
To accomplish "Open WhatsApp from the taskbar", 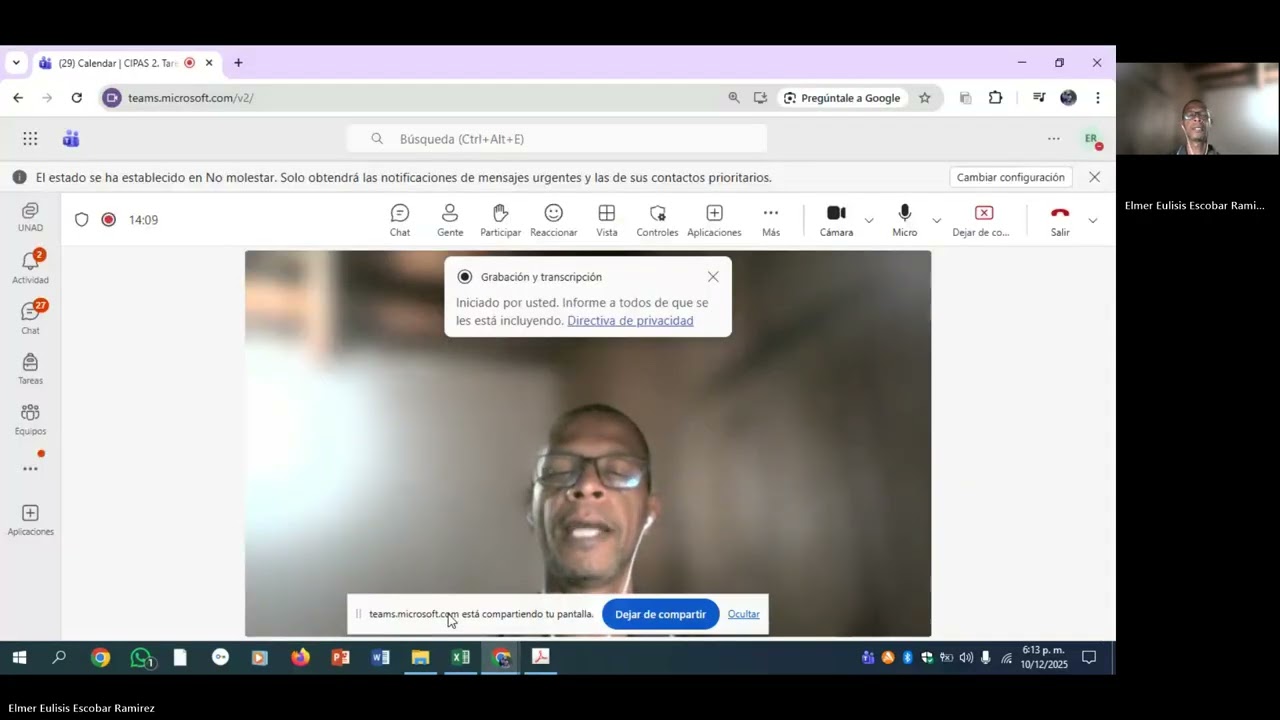I will coord(141,658).
